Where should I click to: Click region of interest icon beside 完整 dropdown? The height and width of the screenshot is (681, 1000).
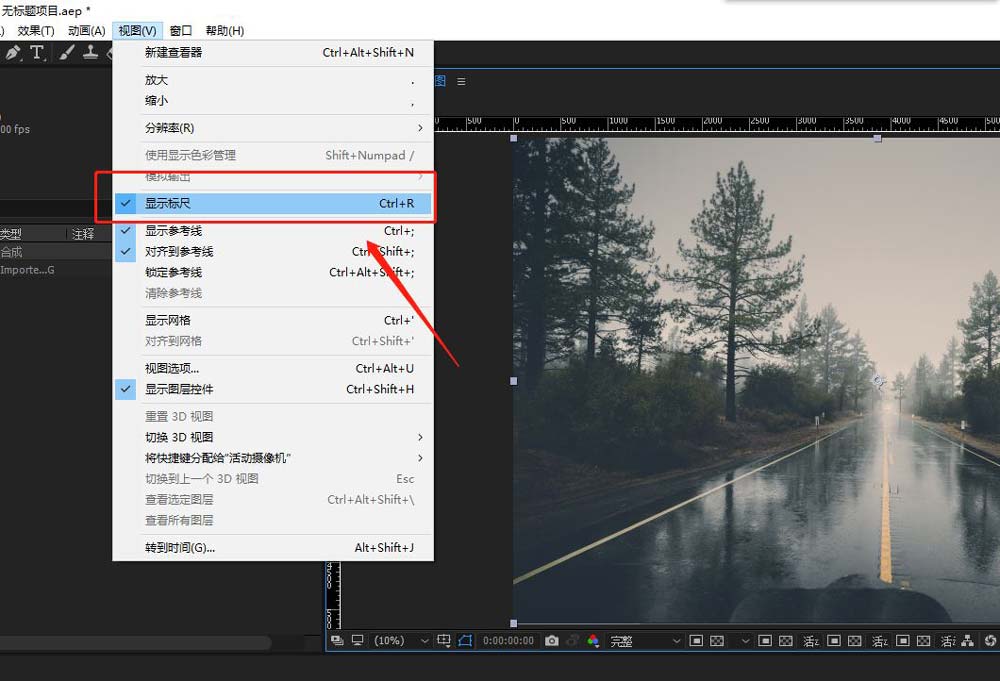point(696,640)
